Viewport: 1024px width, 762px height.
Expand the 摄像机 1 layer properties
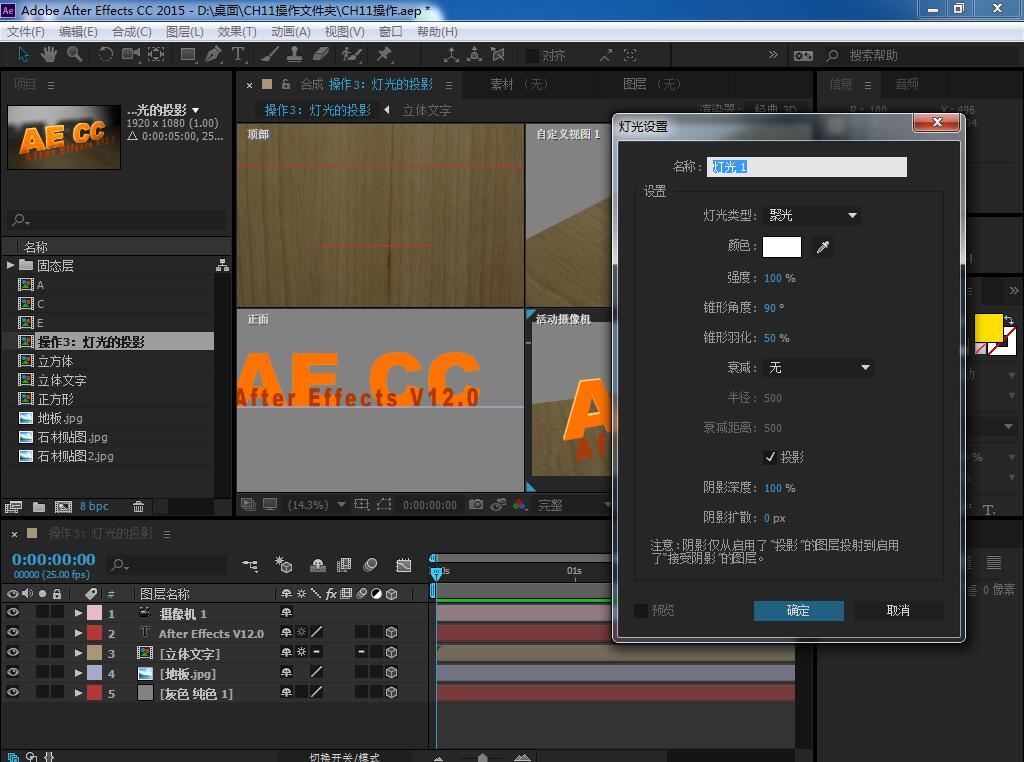pyautogui.click(x=78, y=613)
